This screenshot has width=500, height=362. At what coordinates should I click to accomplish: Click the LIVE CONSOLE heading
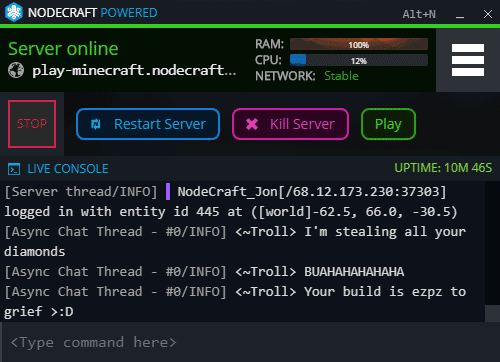(x=68, y=169)
